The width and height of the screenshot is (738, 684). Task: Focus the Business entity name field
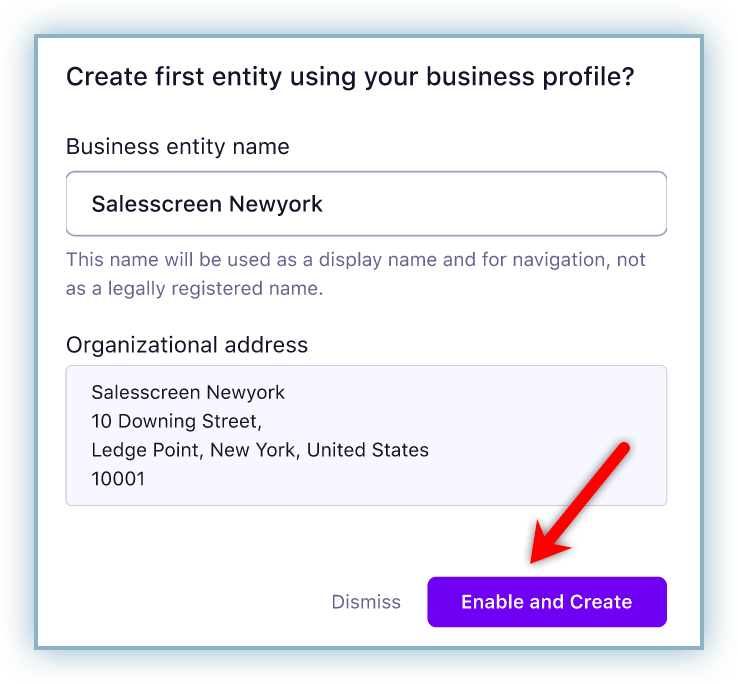click(366, 204)
